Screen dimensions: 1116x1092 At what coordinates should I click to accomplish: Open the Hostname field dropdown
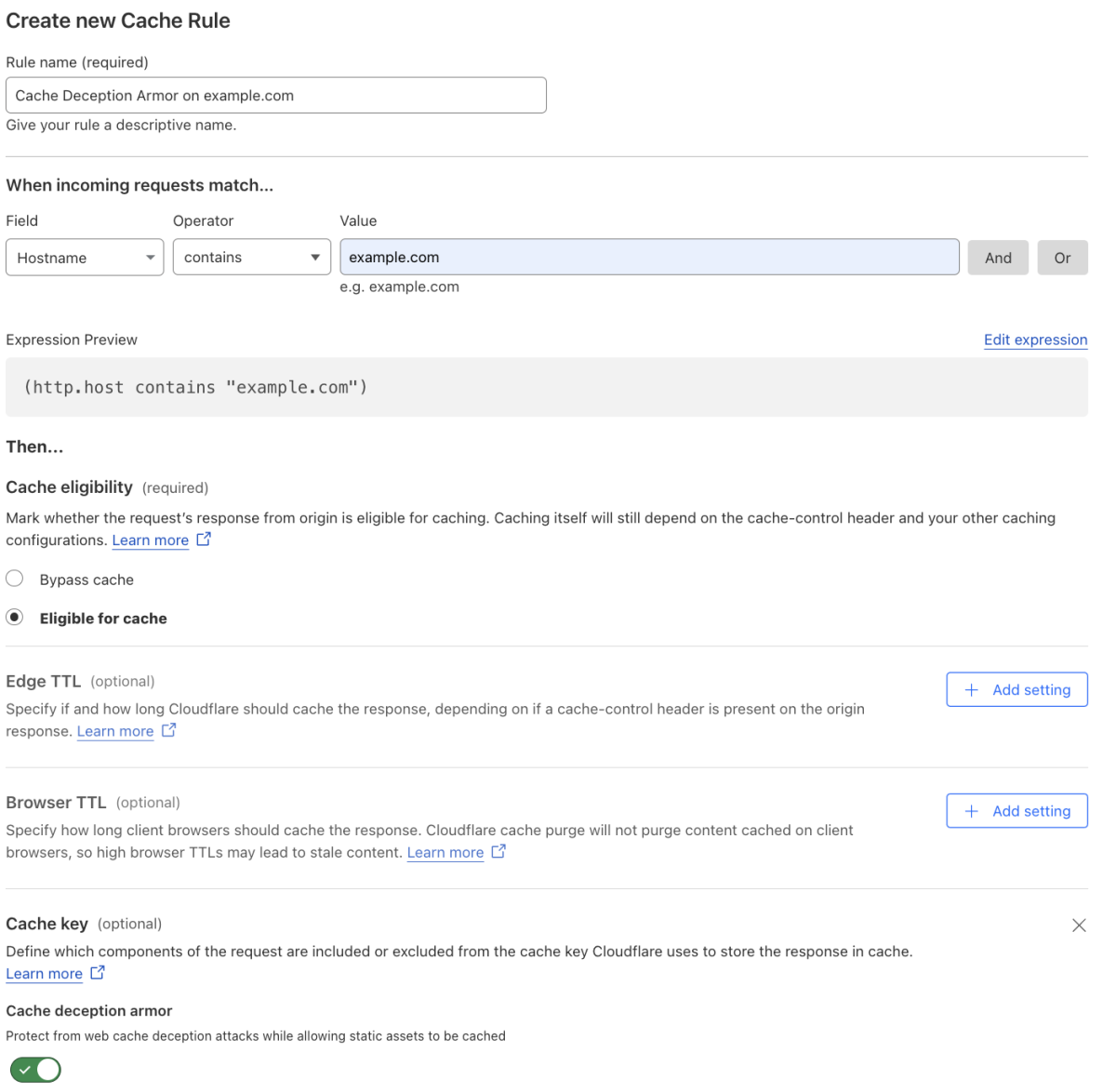(84, 257)
